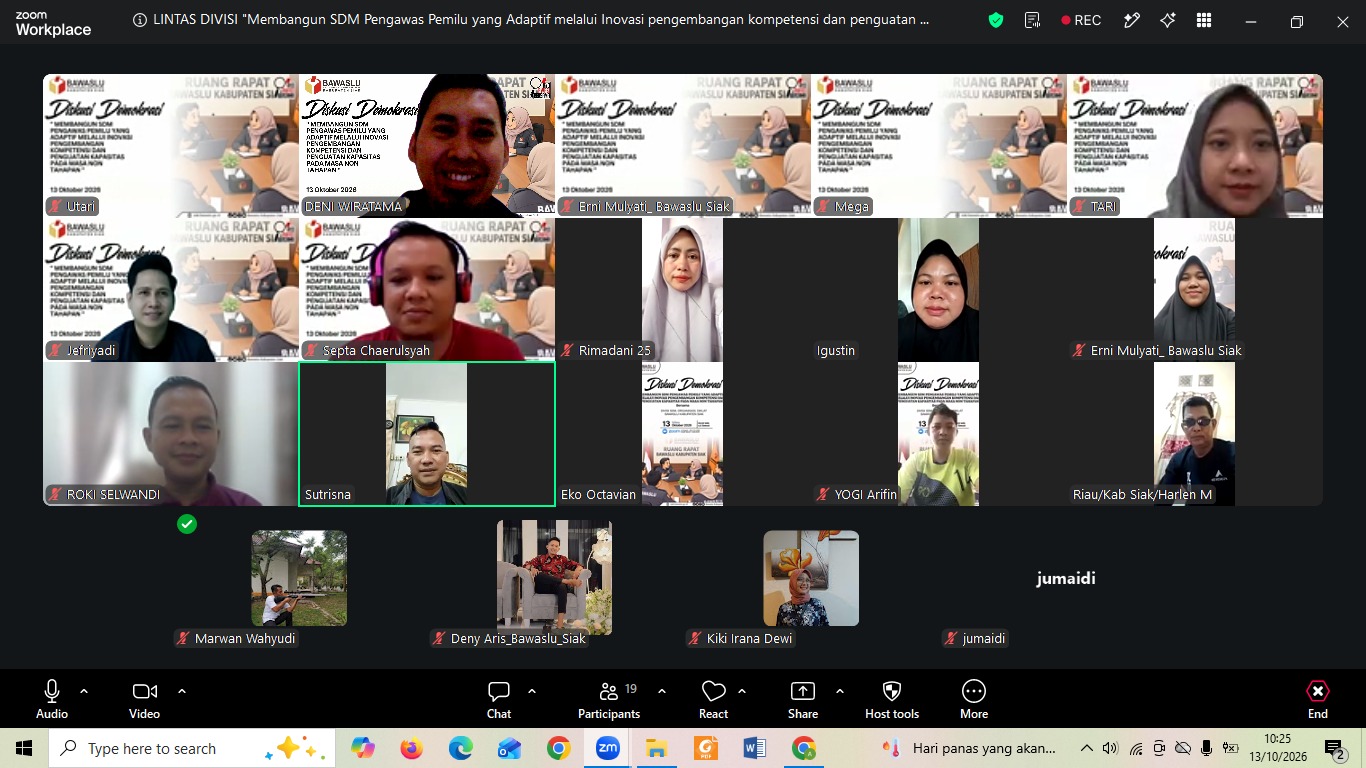Expand video settings arrow next to Video
The width and height of the screenshot is (1366, 768).
pos(182,691)
